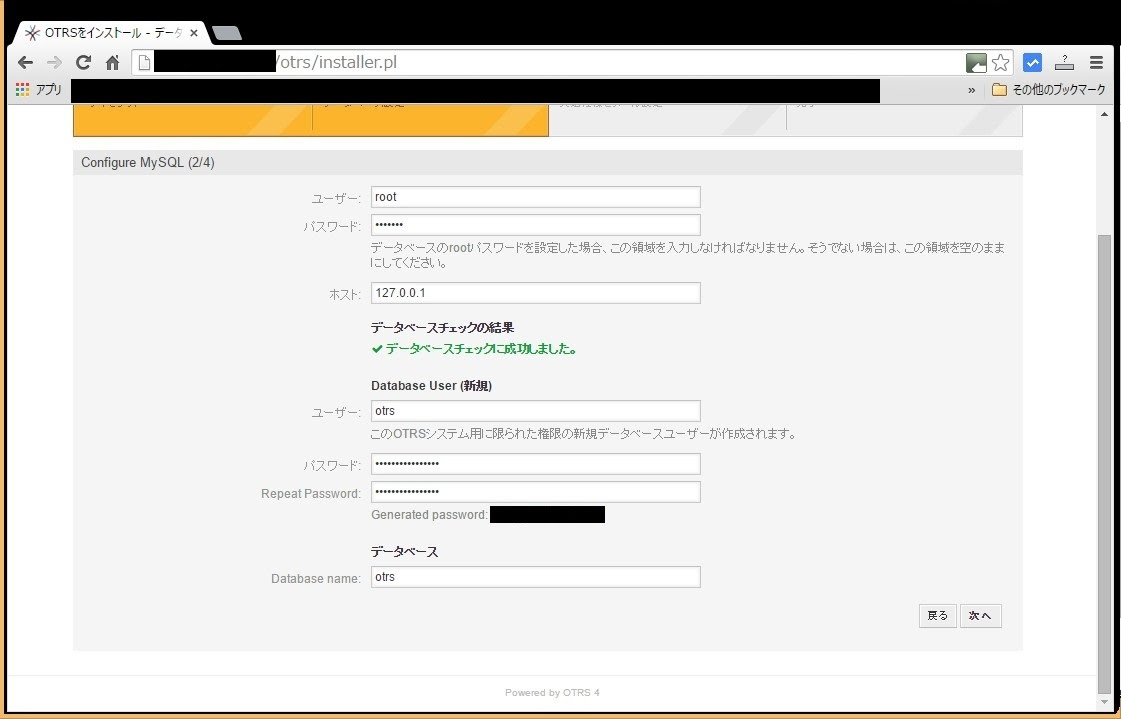Click the browser back arrow
Screen dimensions: 1121x719
pyautogui.click(x=25, y=63)
